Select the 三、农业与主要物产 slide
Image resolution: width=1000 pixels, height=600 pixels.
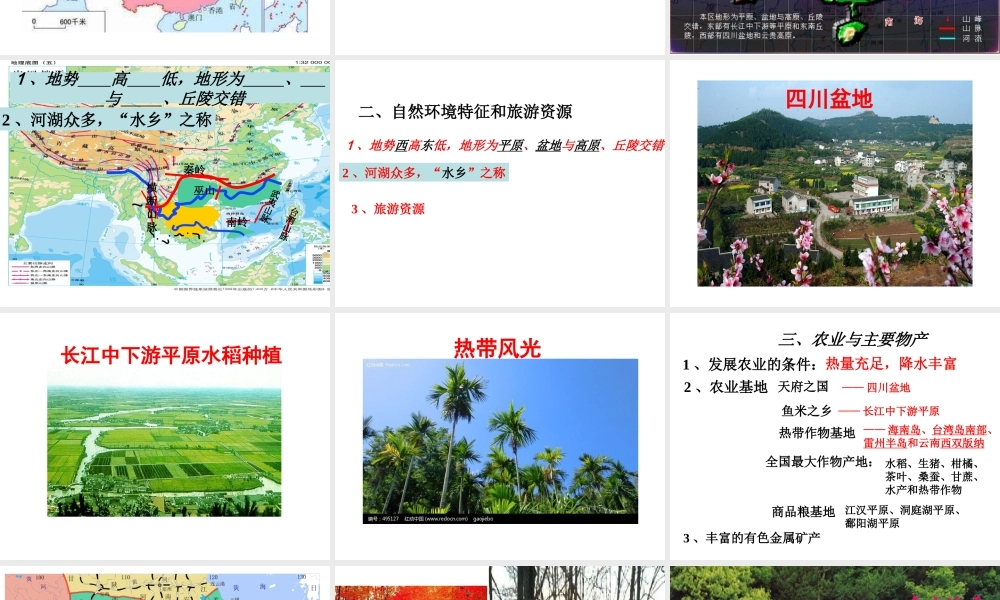coord(835,436)
